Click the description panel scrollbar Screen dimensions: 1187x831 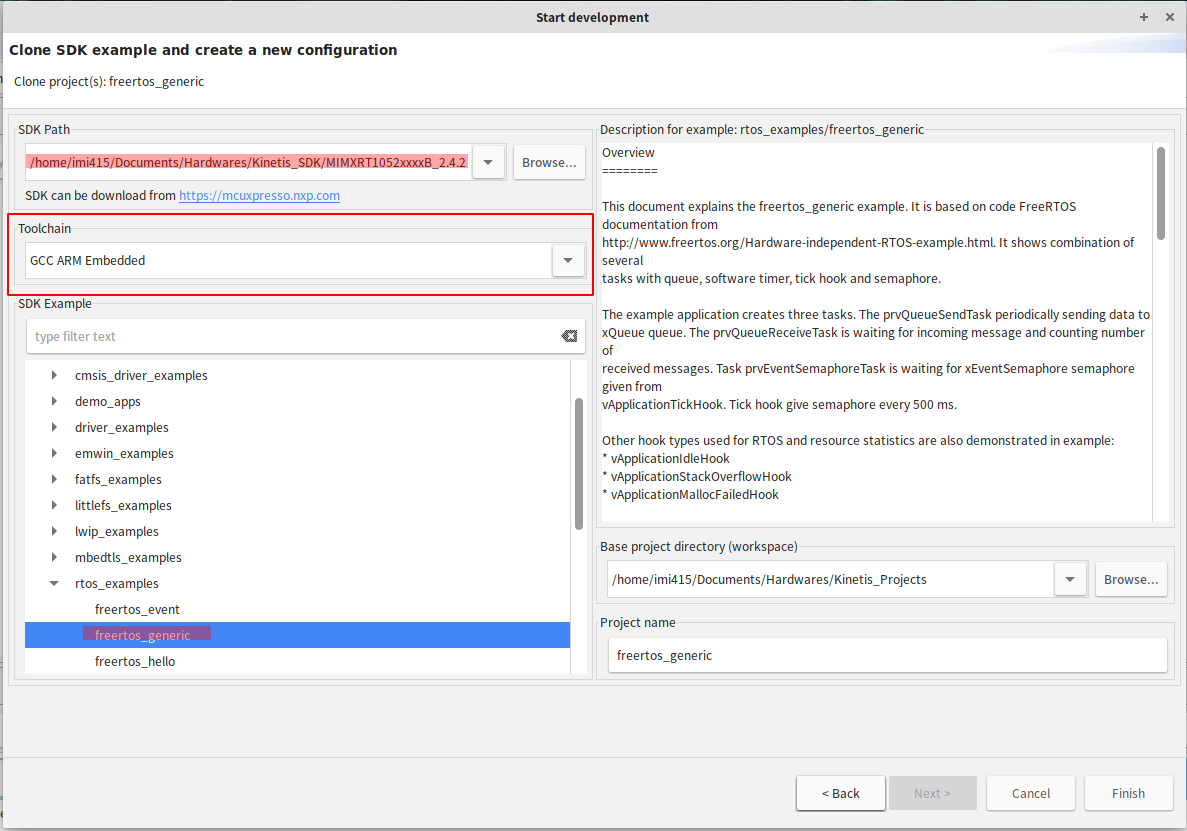click(x=1161, y=194)
